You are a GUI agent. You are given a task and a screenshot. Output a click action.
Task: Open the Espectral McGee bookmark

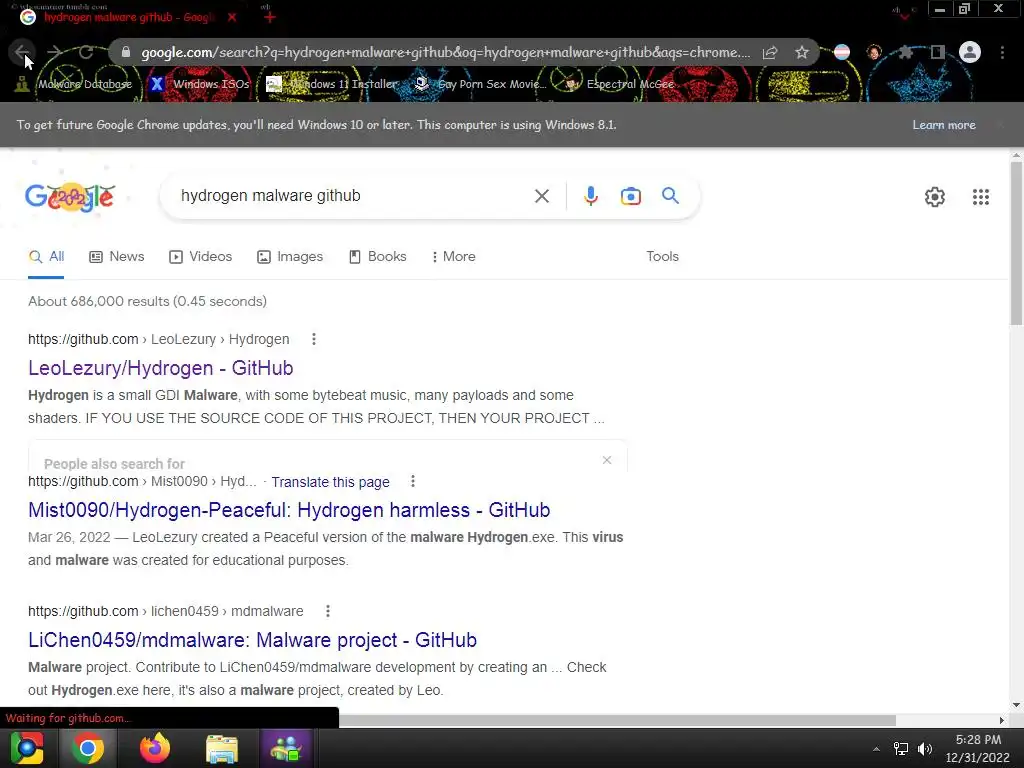coord(619,84)
